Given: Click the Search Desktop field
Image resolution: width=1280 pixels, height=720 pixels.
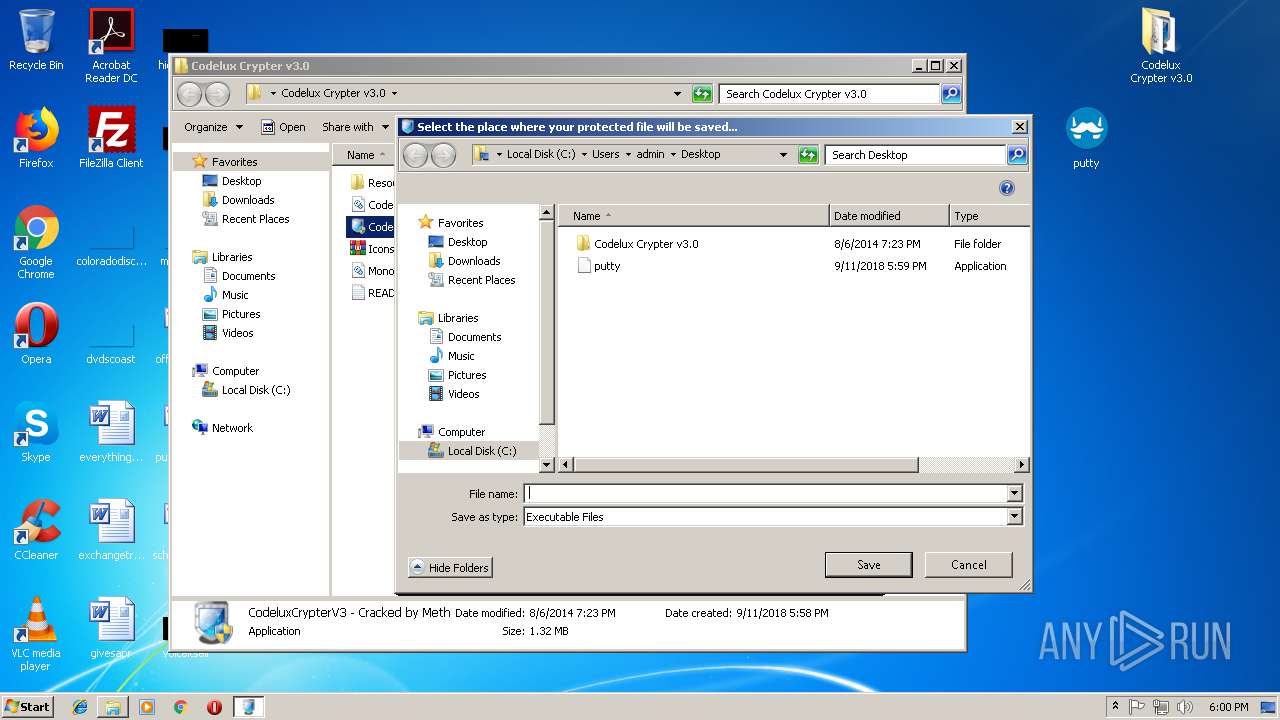Looking at the screenshot, I should click(915, 155).
